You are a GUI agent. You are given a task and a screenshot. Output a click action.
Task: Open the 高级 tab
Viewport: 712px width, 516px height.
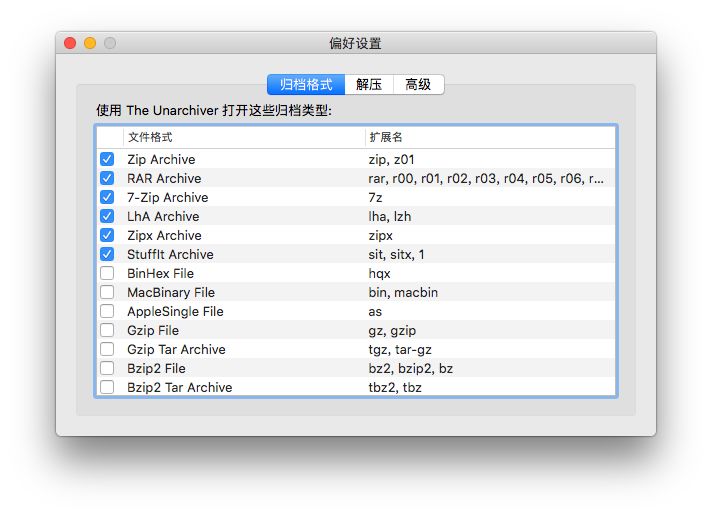(418, 84)
